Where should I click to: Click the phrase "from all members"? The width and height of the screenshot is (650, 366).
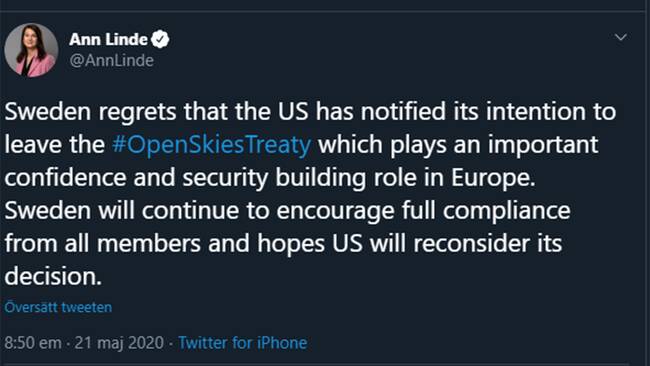click(x=103, y=243)
